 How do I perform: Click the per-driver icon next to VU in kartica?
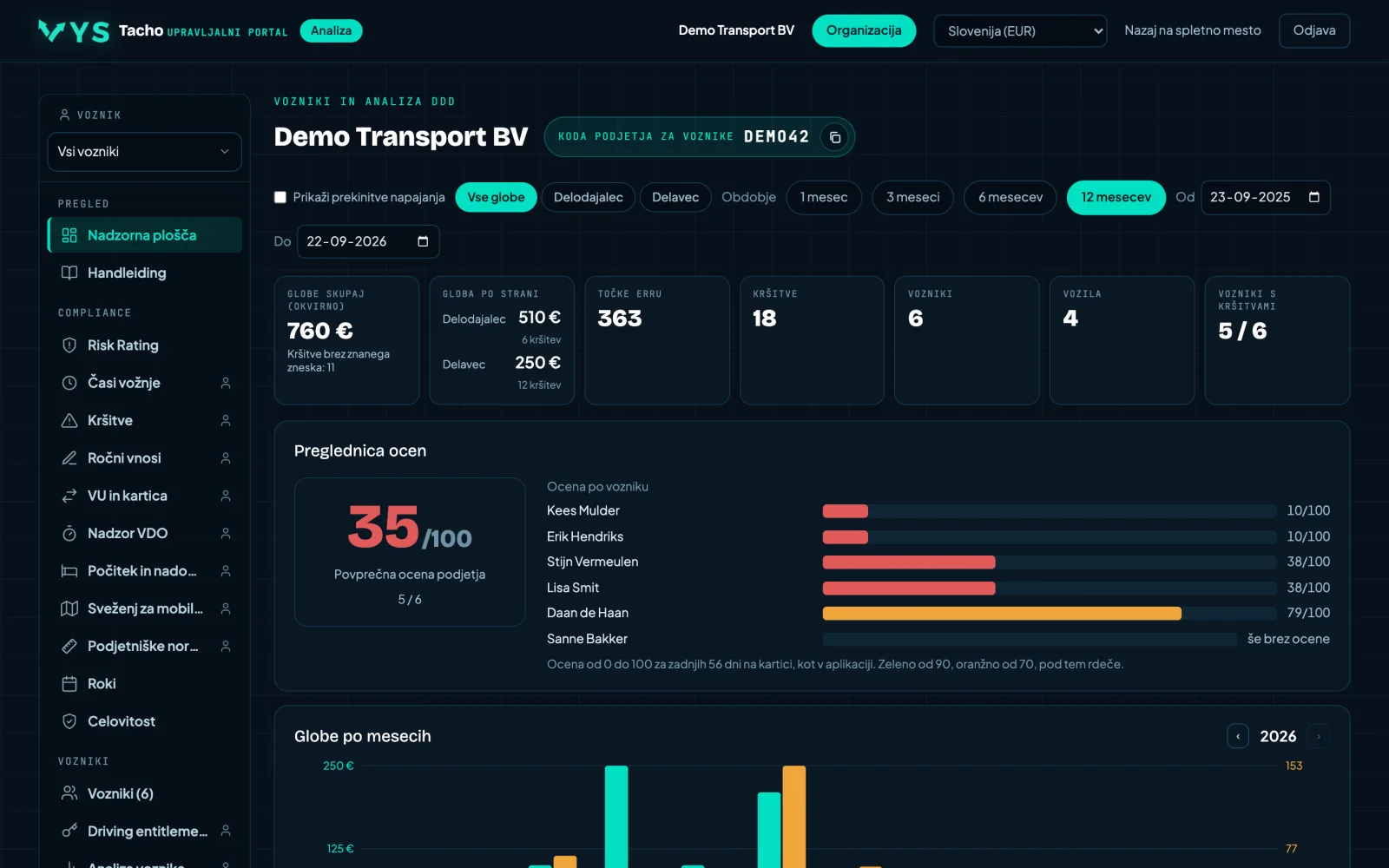tap(226, 496)
